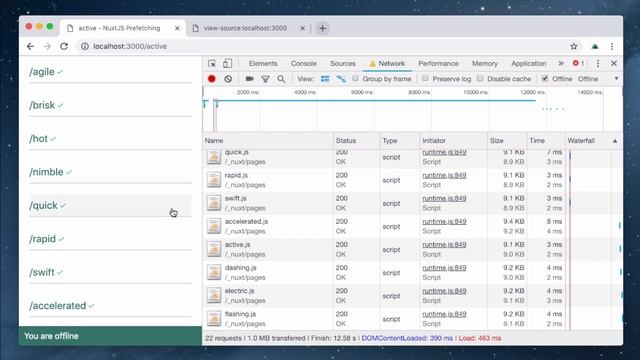Image resolution: width=640 pixels, height=360 pixels.
Task: Sort requests by Status column
Action: click(x=357, y=141)
